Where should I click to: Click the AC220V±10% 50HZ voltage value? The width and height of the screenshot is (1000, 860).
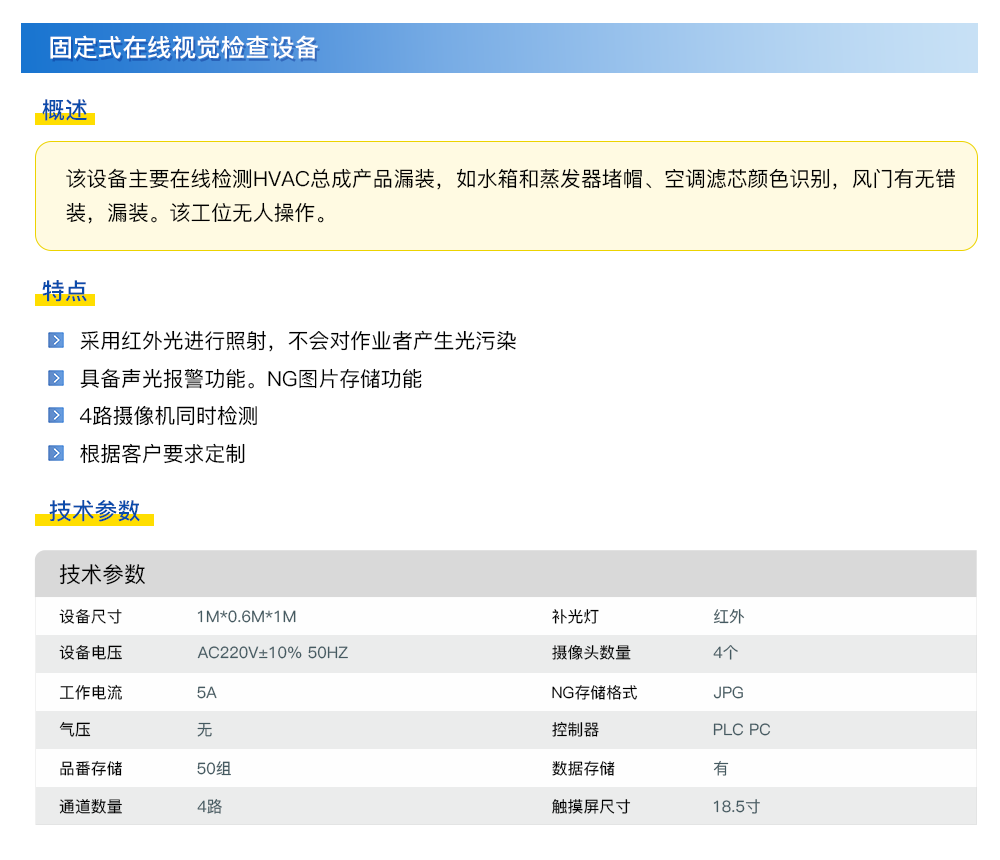(x=272, y=653)
